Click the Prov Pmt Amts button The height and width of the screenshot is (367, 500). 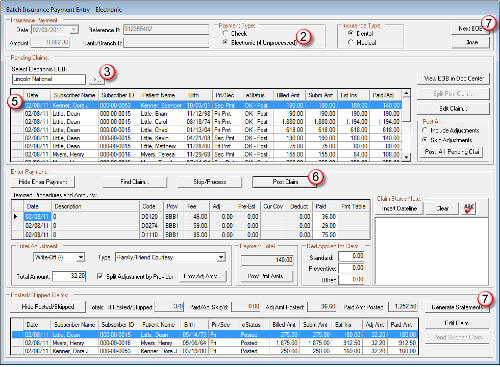266,276
